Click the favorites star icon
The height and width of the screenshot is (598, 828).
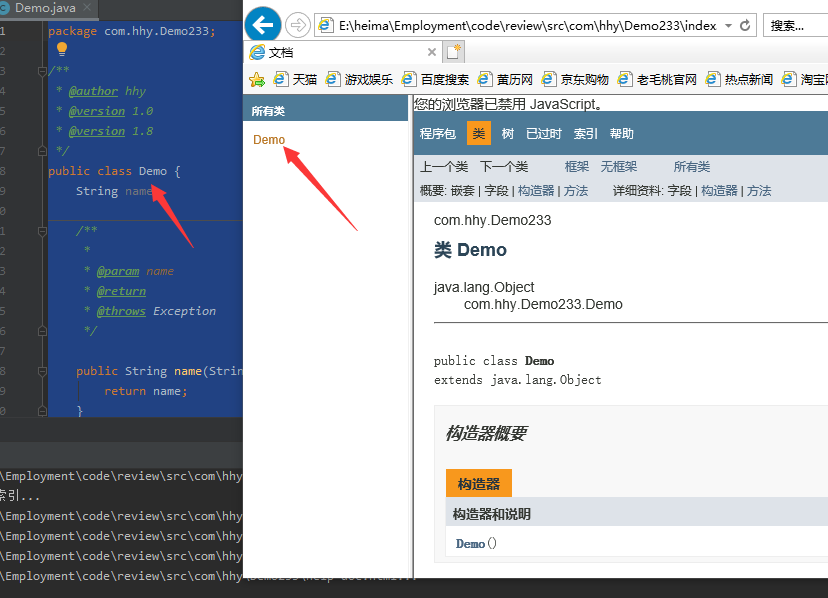(257, 80)
